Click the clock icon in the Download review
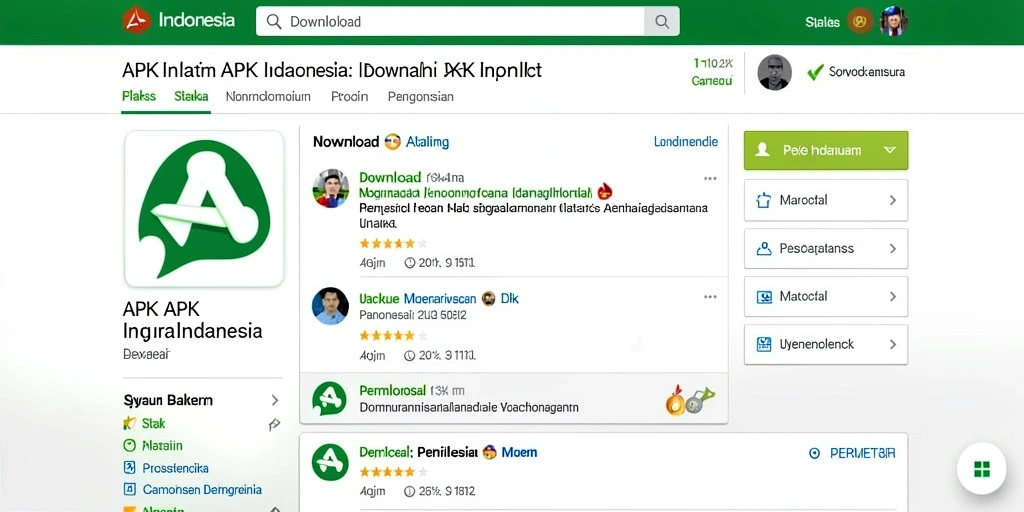Screen dimensions: 1024x512 409,263
